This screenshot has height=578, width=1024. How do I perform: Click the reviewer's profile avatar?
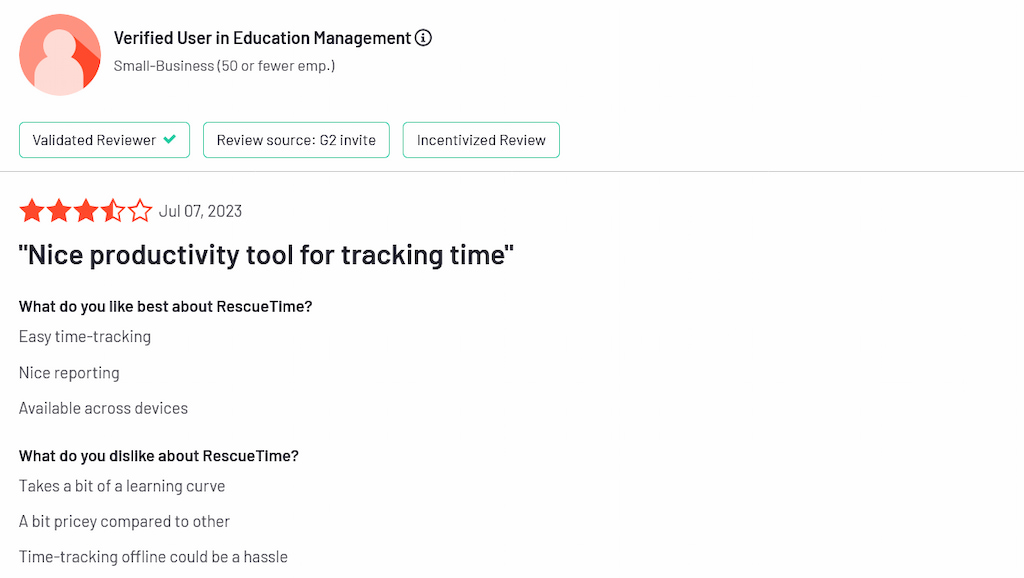60,55
